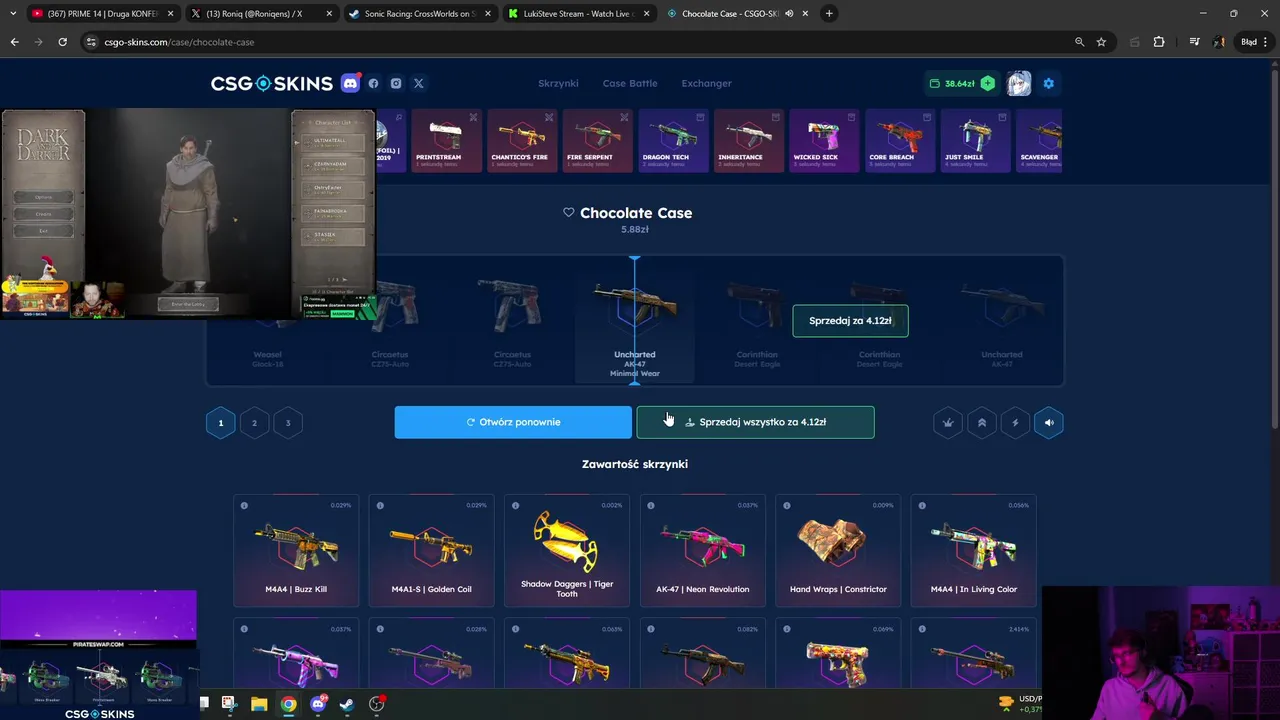Click the CSGO-SKINS logo
The height and width of the screenshot is (720, 1280).
[271, 83]
